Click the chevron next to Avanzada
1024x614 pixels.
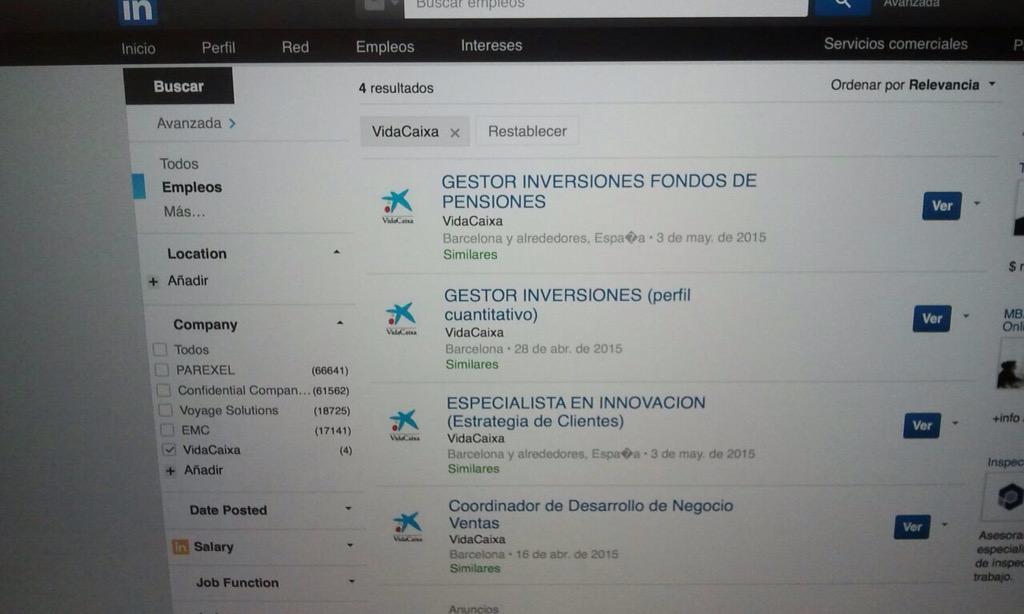232,123
